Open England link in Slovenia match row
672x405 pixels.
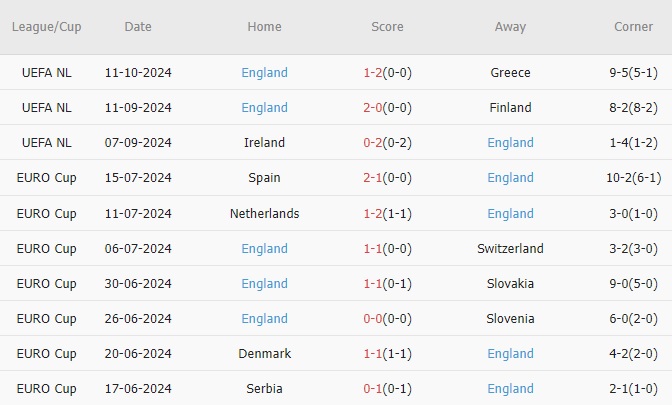coord(264,319)
